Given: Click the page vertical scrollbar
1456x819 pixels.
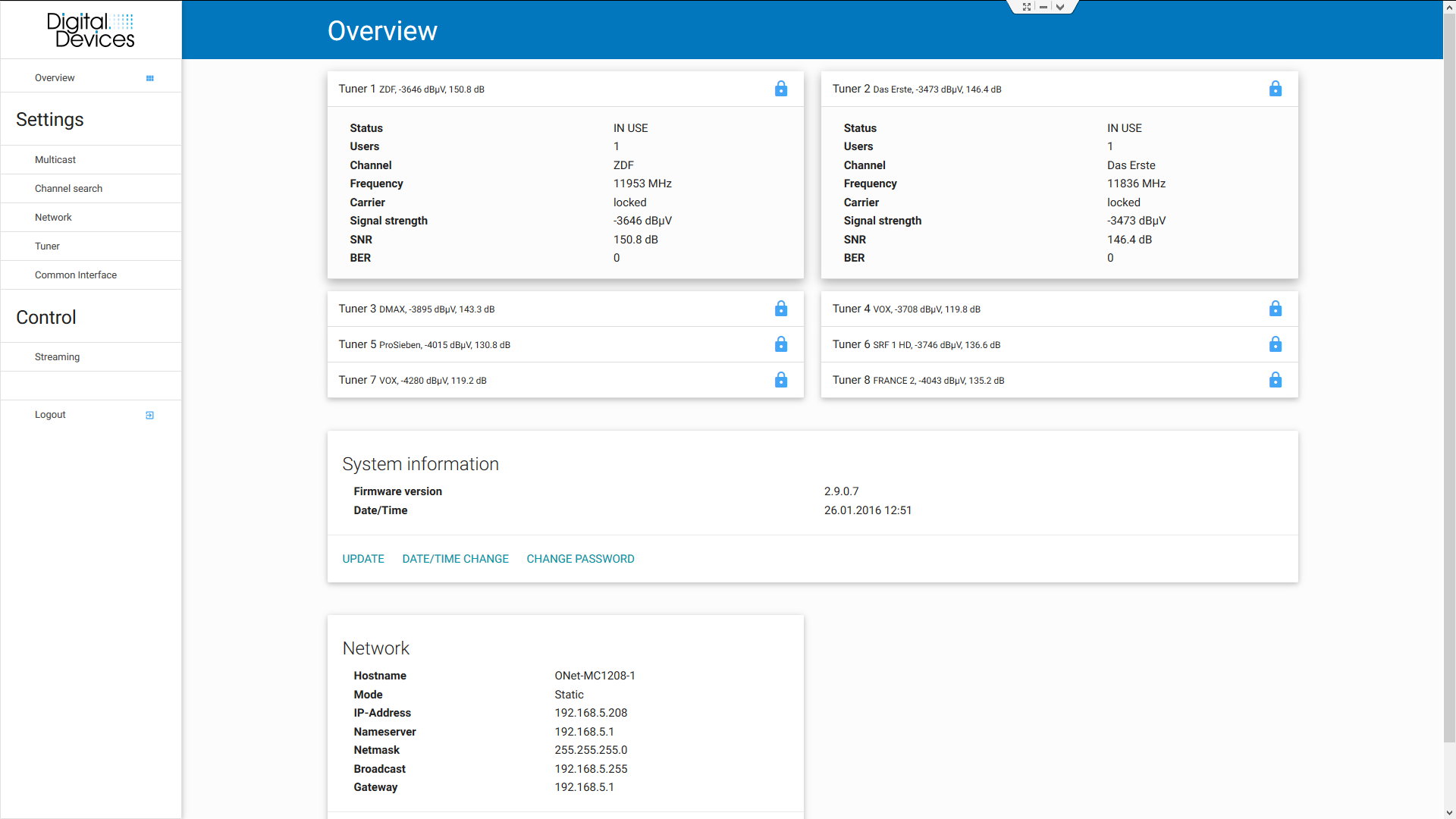Looking at the screenshot, I should (x=1449, y=379).
